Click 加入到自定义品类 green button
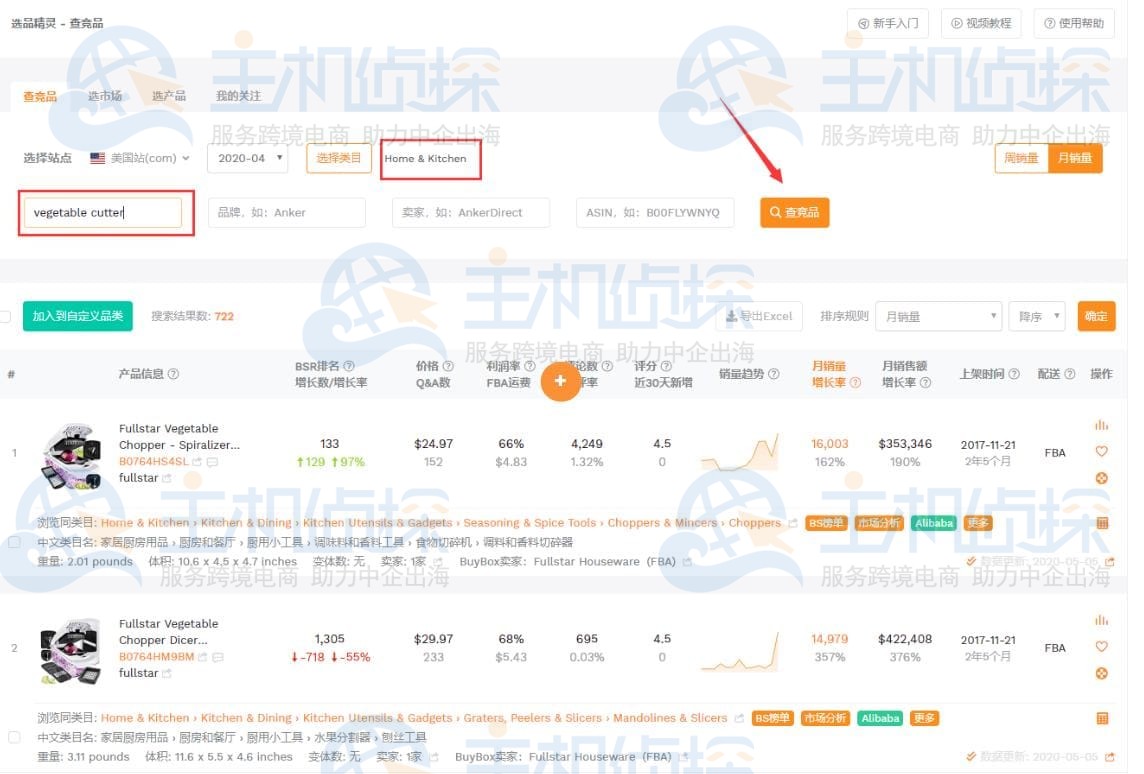Image resolution: width=1144 pixels, height=774 pixels. [77, 316]
